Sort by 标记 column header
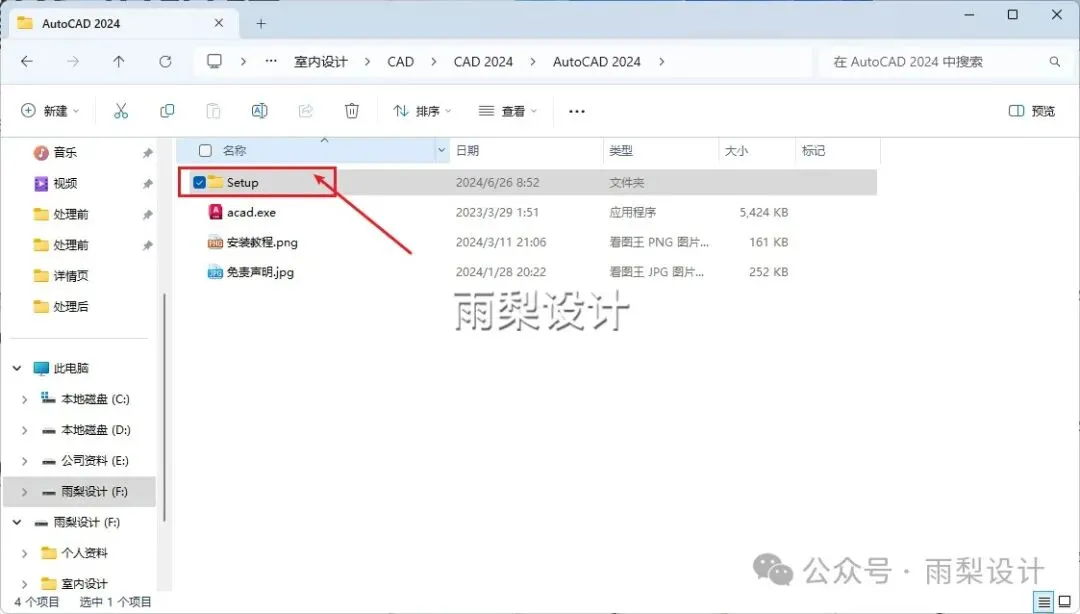This screenshot has width=1080, height=614. coord(838,150)
